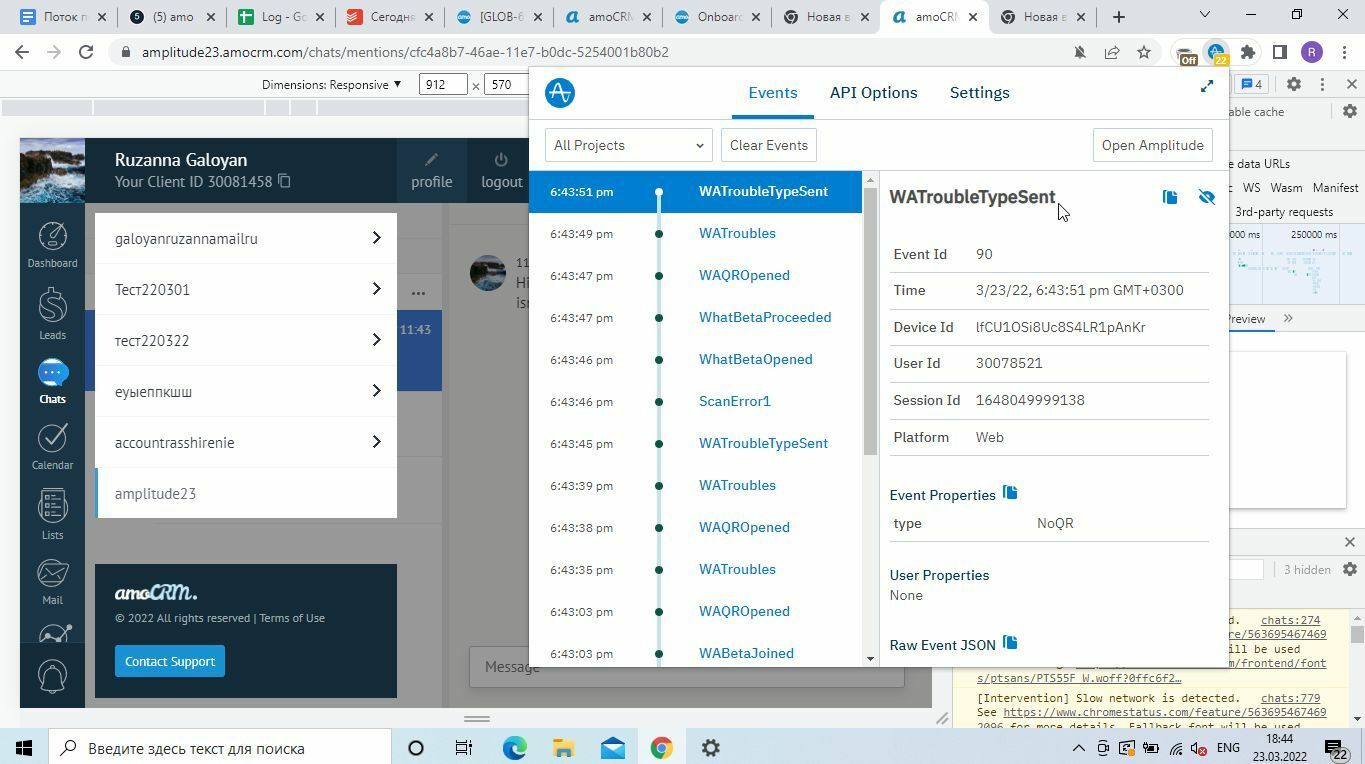This screenshot has width=1365, height=764.
Task: Copy the WATroubleTypeSent event details
Action: (1170, 197)
